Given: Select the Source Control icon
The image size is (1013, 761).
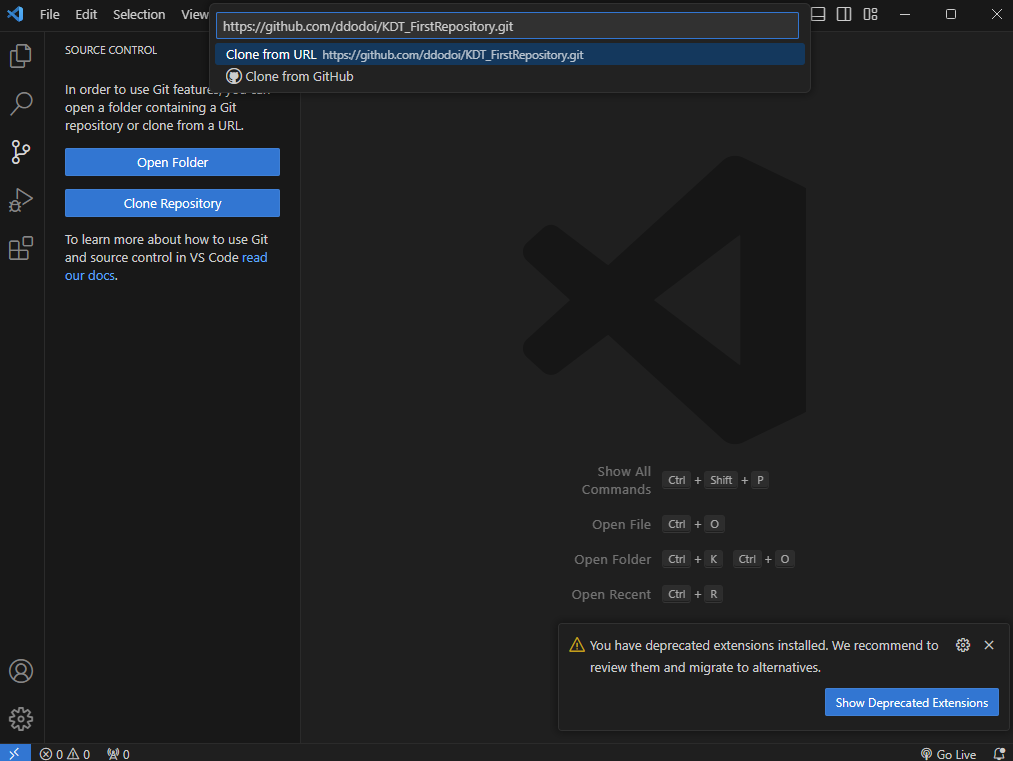Looking at the screenshot, I should (x=21, y=152).
